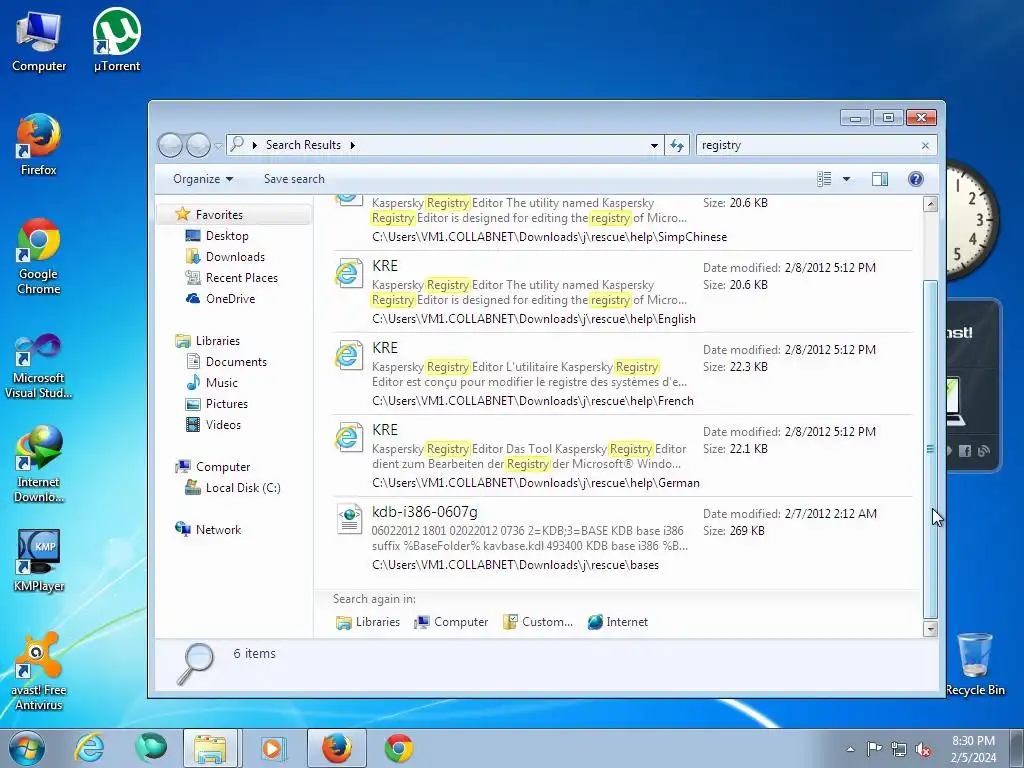
Task: Open the Windows Start menu
Action: pyautogui.click(x=27, y=748)
